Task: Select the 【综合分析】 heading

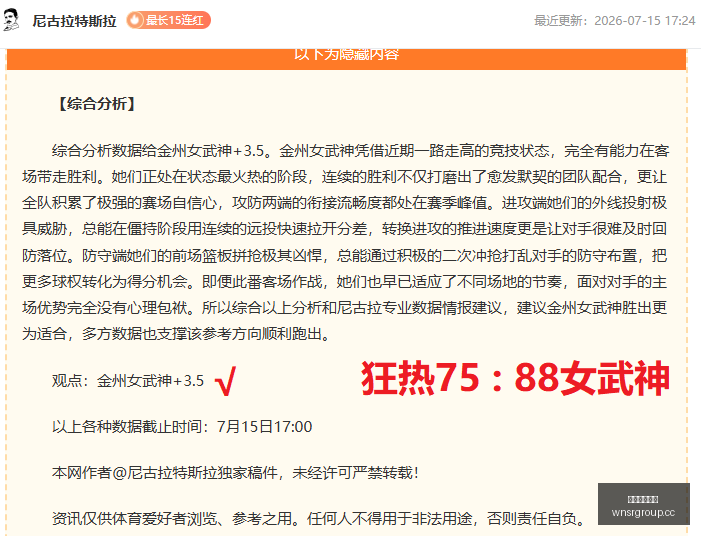Action: 97,104
